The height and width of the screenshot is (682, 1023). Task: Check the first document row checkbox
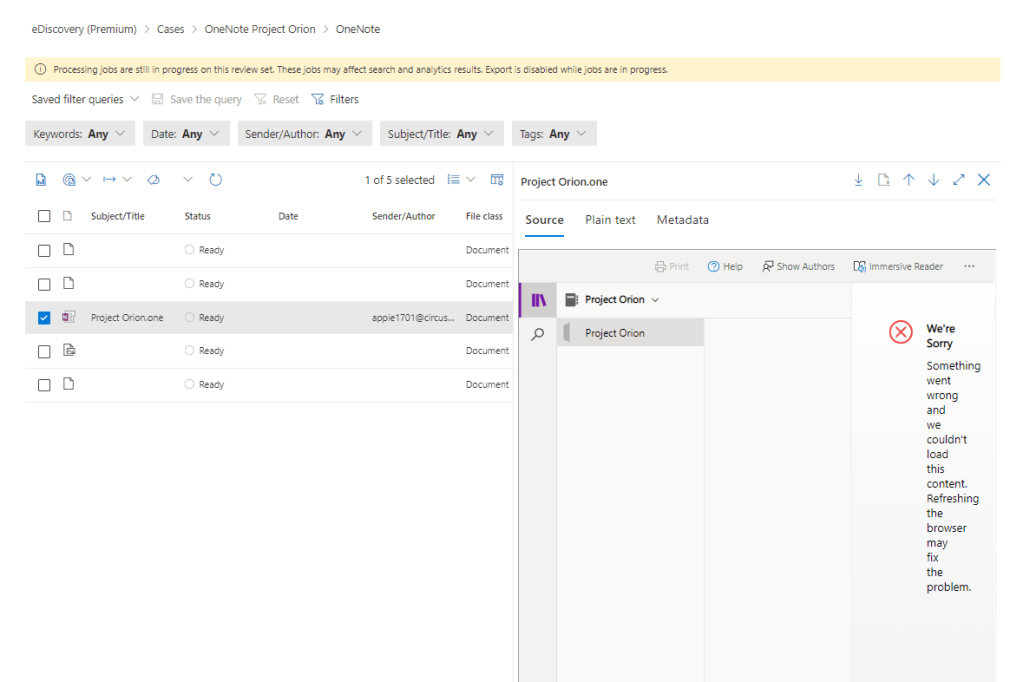pyautogui.click(x=44, y=251)
